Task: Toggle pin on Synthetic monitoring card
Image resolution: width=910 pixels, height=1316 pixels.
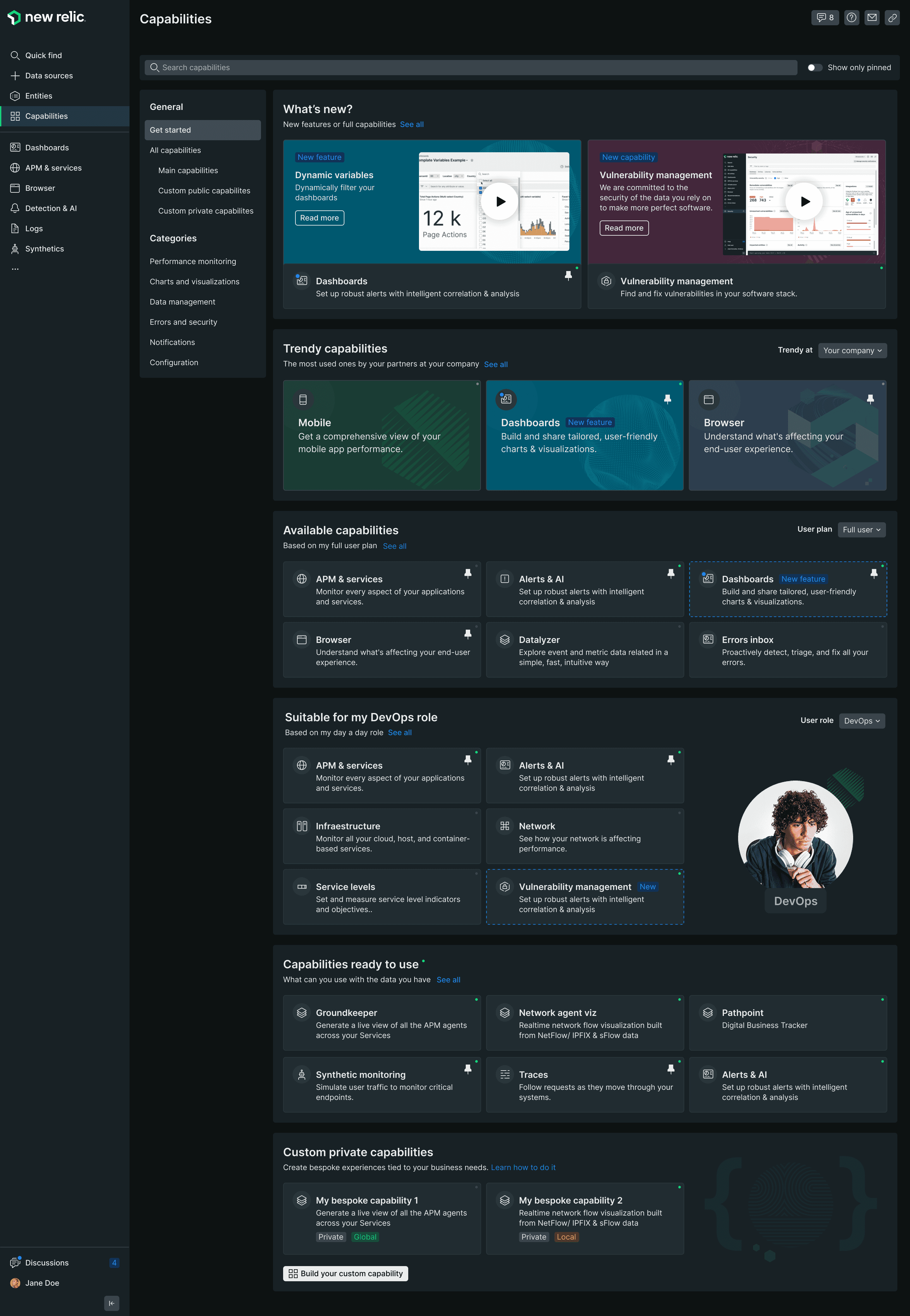Action: click(468, 1069)
